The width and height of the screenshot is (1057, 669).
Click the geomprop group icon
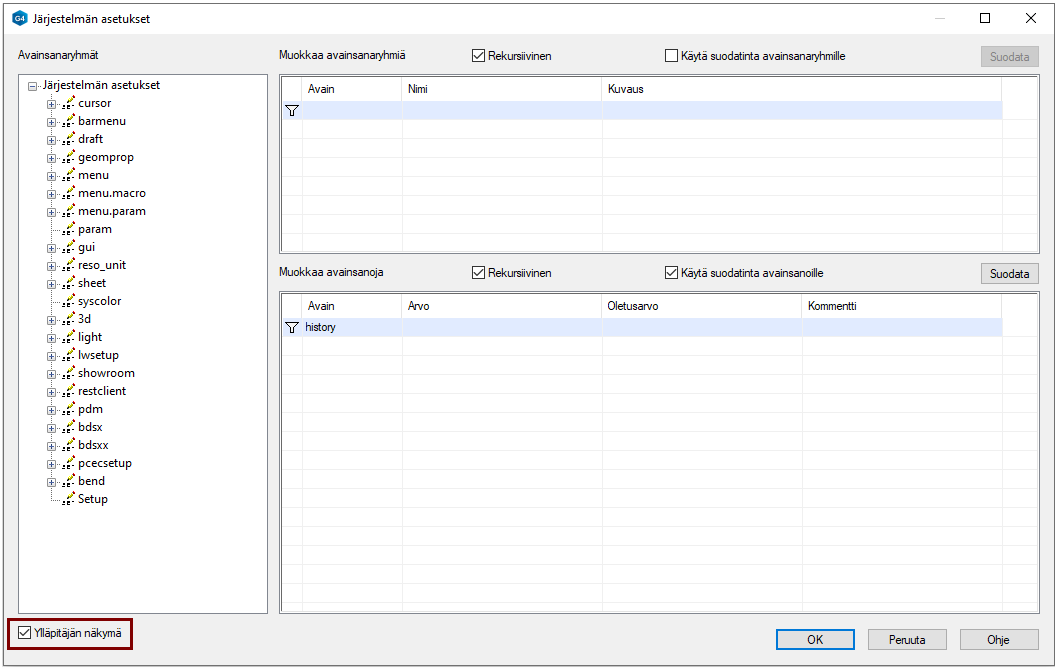pyautogui.click(x=68, y=157)
